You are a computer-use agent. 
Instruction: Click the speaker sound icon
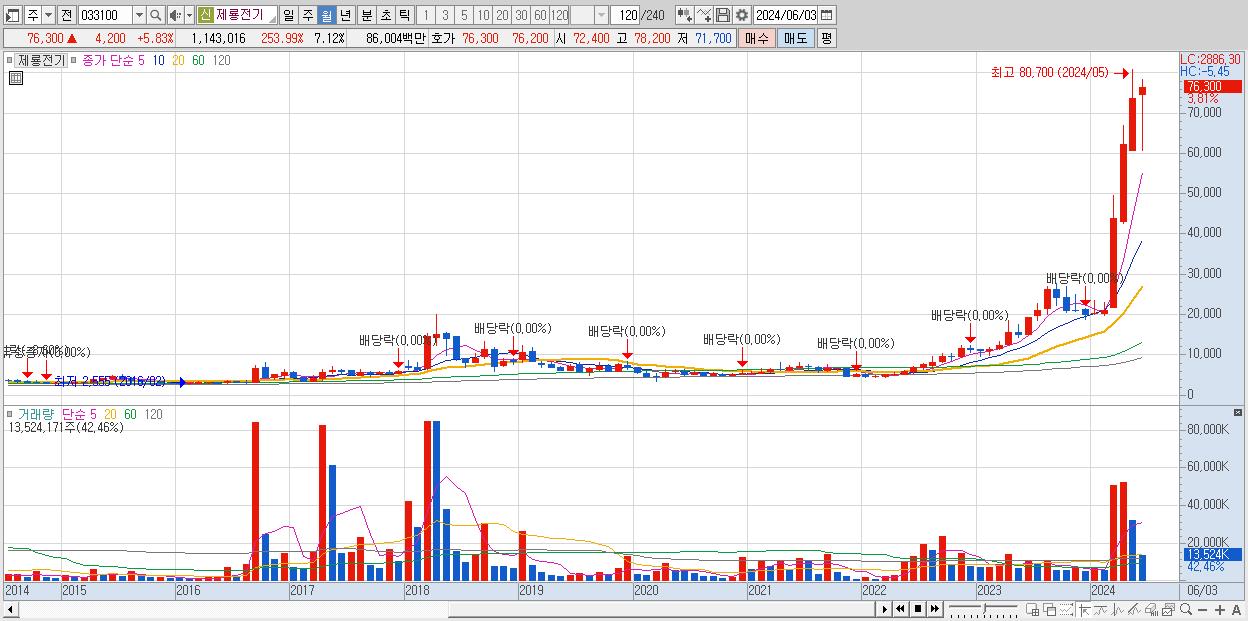[175, 15]
